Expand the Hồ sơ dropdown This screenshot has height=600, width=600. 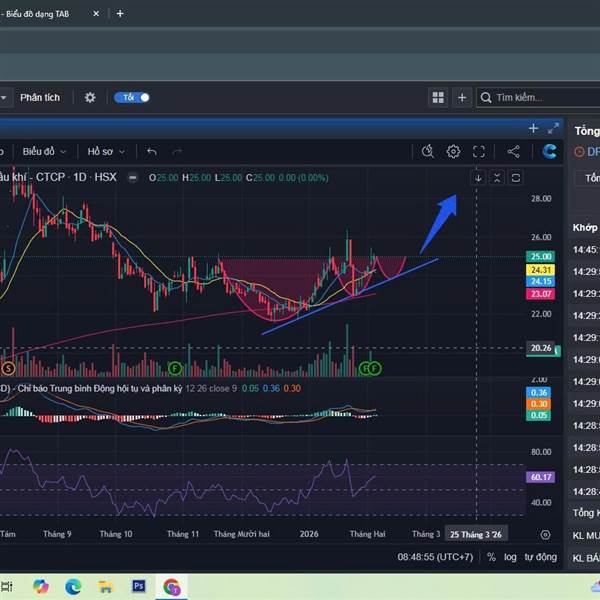[105, 151]
